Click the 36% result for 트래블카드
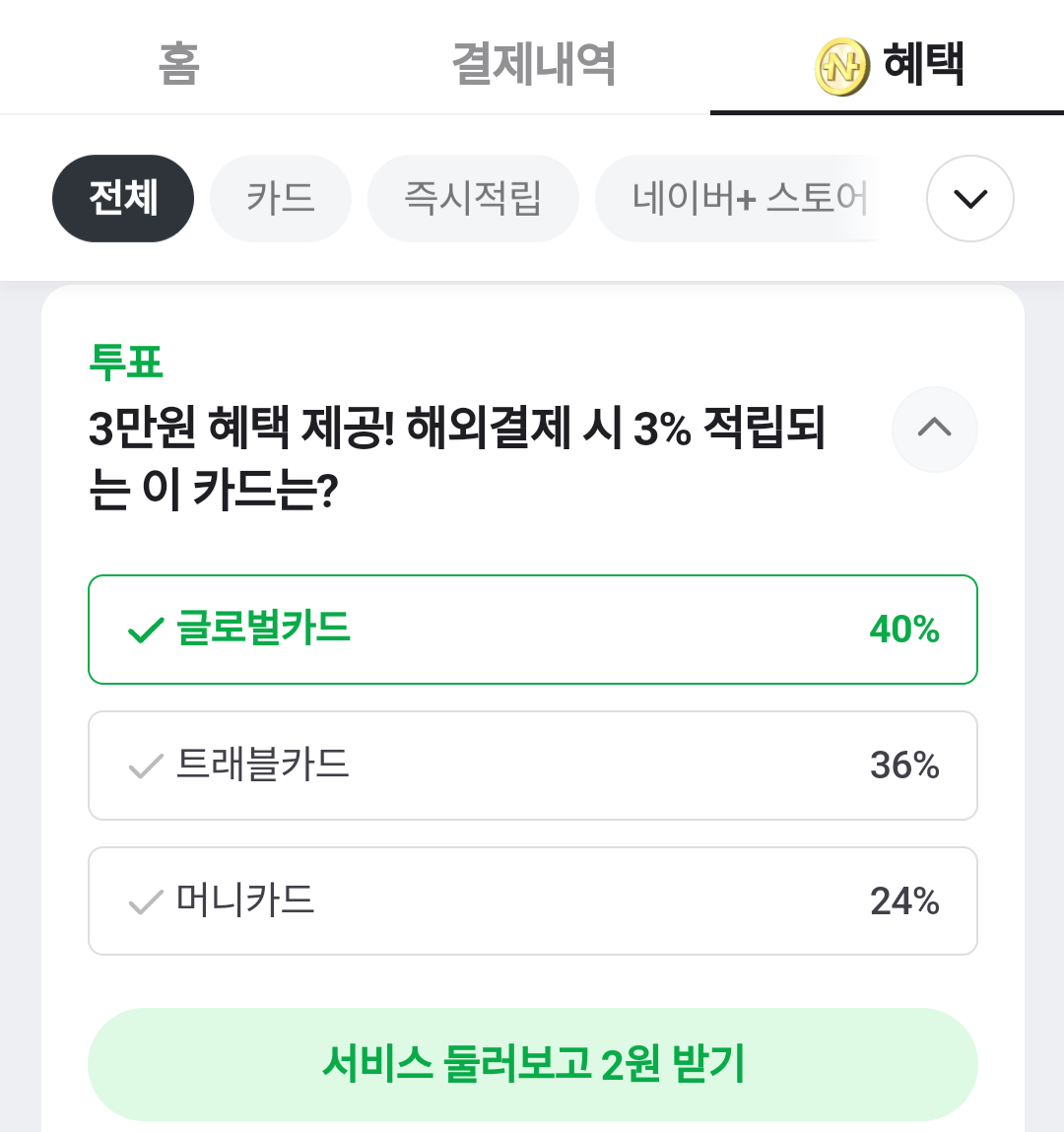1064x1132 pixels. click(x=904, y=766)
